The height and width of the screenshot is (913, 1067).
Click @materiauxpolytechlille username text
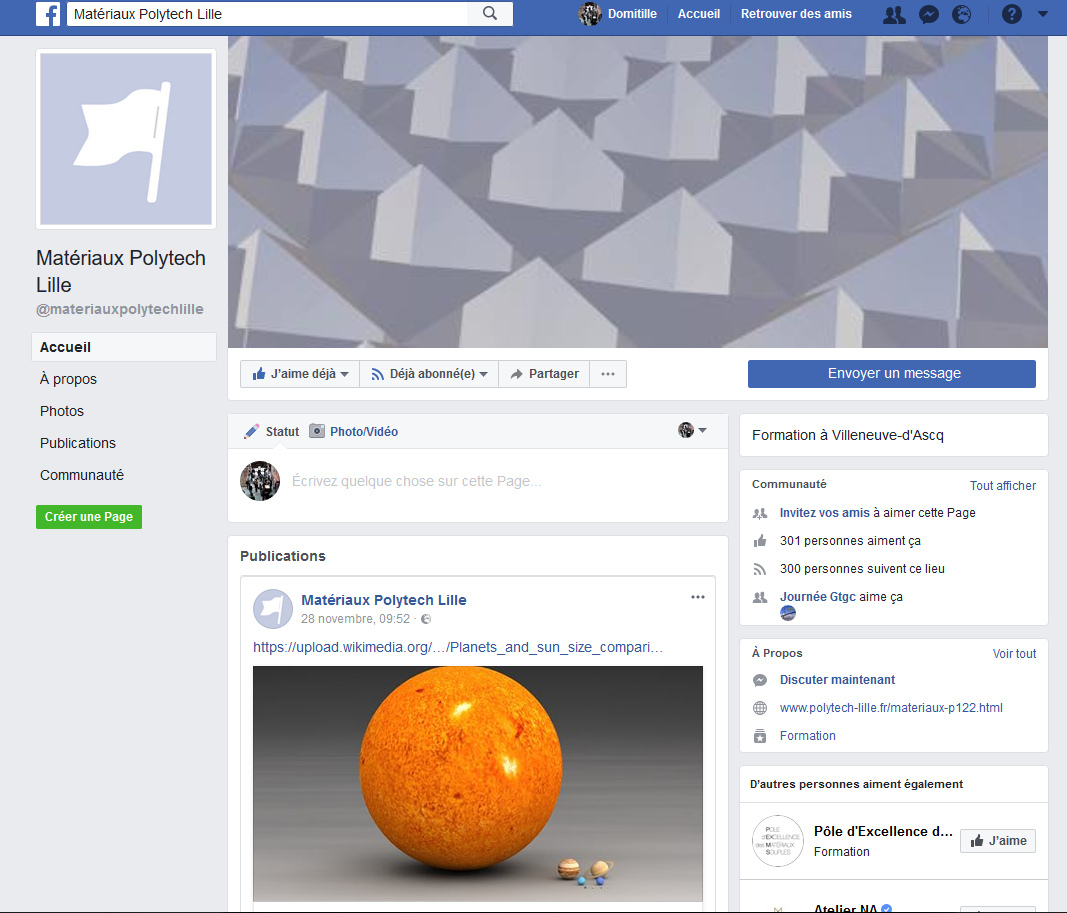point(120,309)
